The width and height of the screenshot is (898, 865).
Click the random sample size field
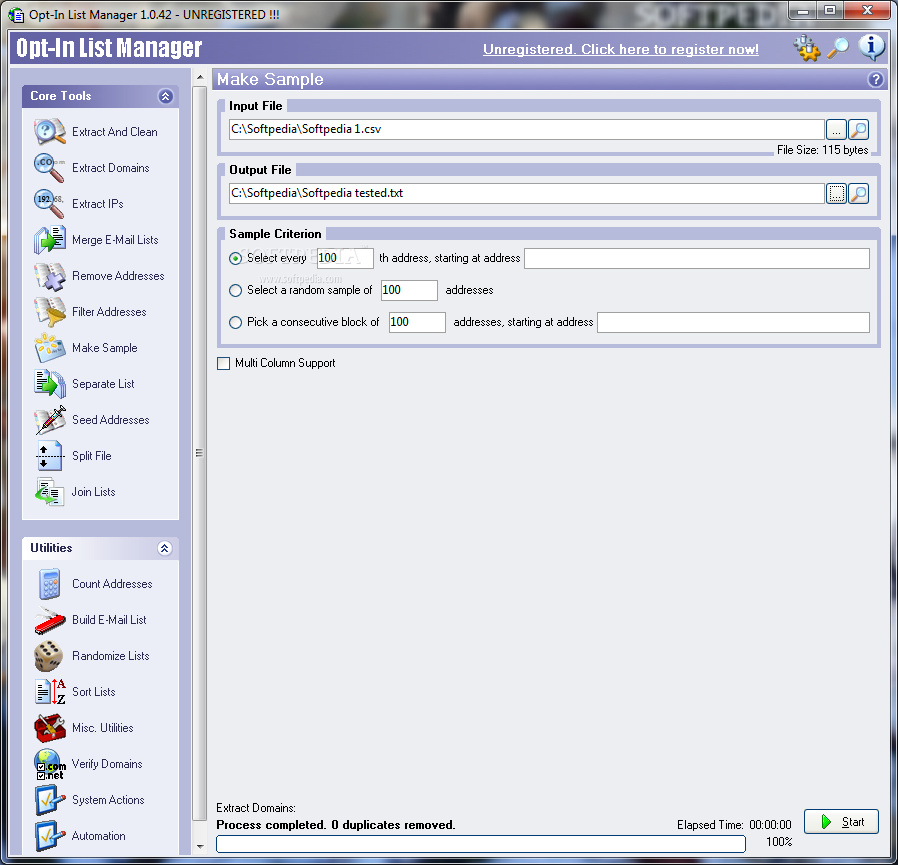coord(409,290)
